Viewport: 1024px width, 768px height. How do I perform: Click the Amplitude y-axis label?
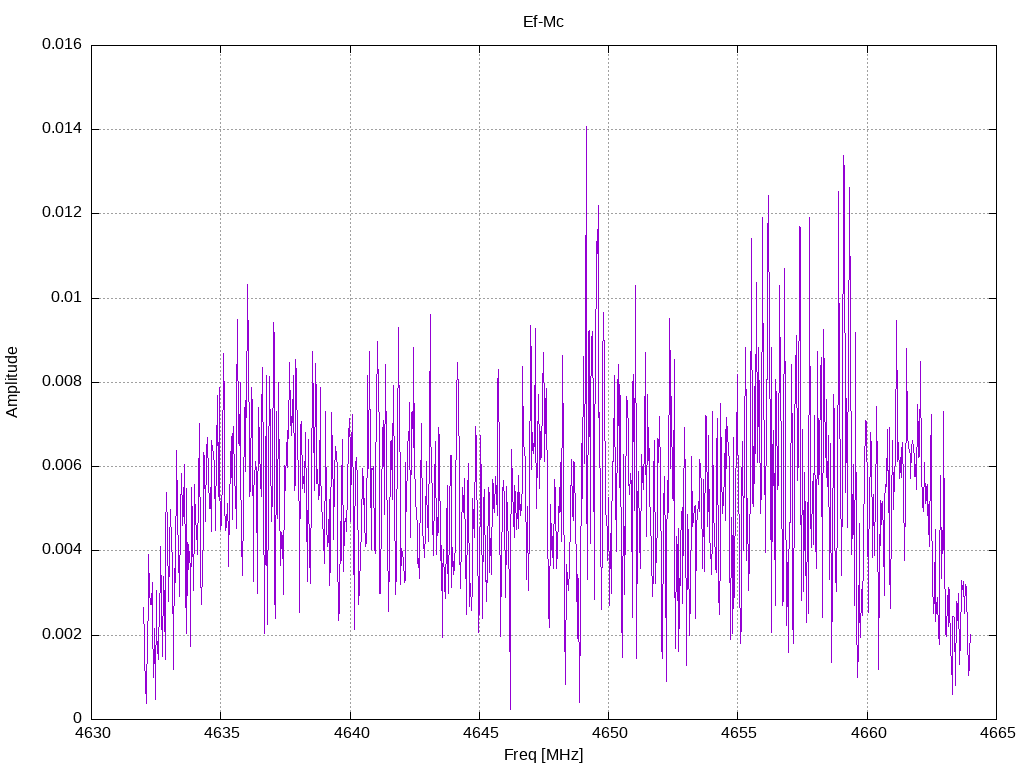(12, 382)
